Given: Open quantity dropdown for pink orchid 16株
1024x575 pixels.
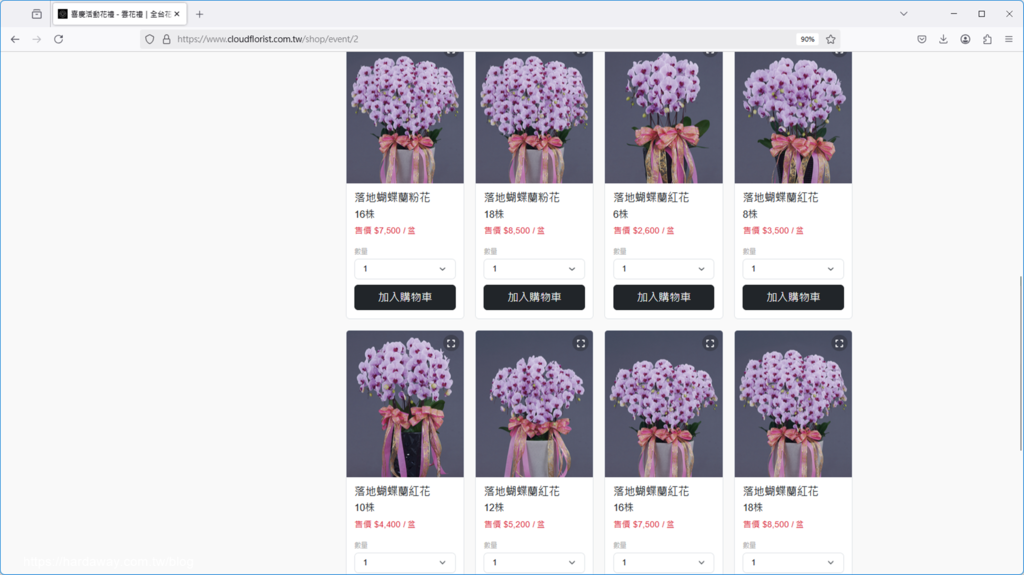Looking at the screenshot, I should tap(405, 269).
